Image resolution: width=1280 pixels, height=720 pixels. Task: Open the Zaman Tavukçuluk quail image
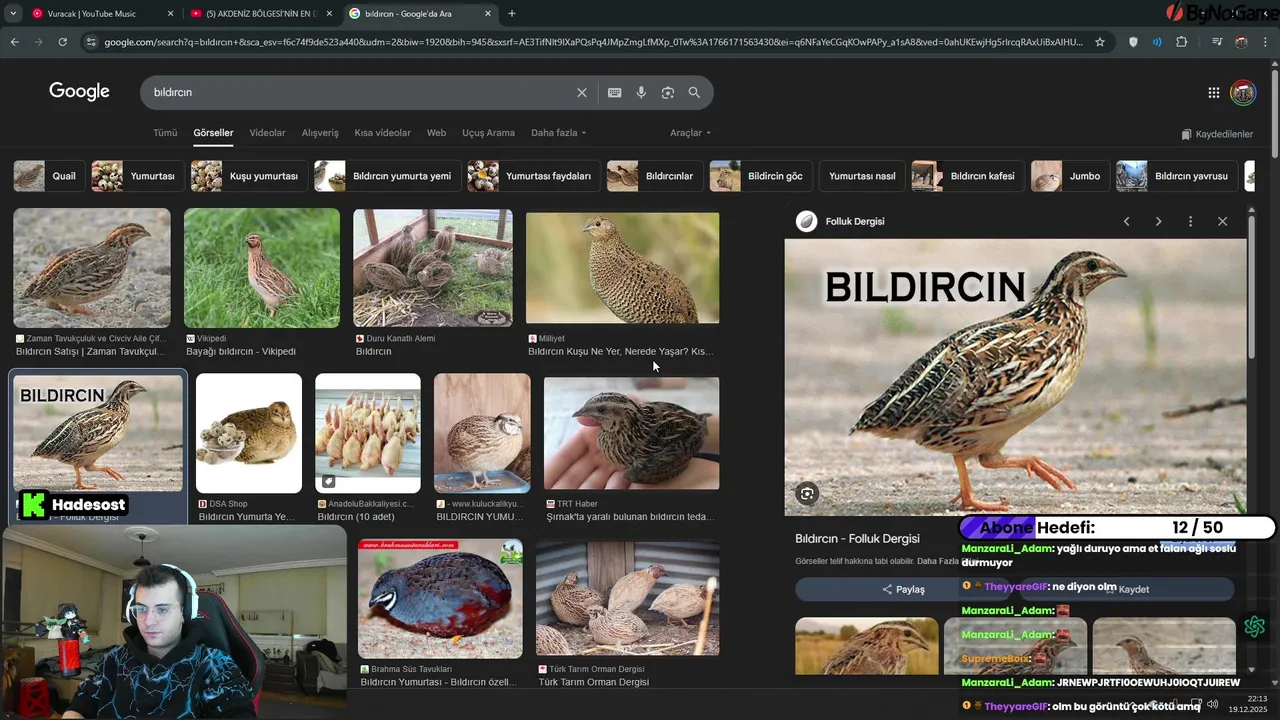[x=92, y=268]
